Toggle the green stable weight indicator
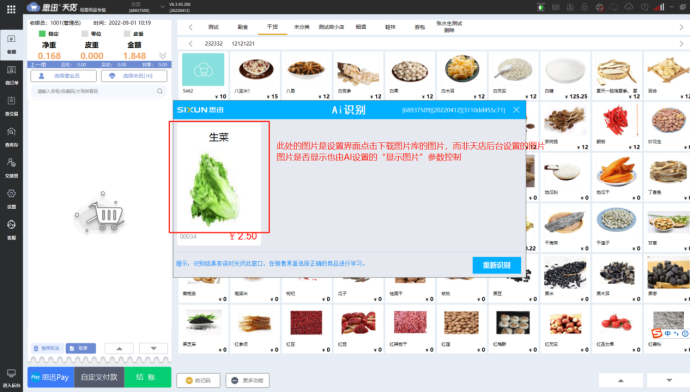This screenshot has width=691, height=392. [x=42, y=33]
